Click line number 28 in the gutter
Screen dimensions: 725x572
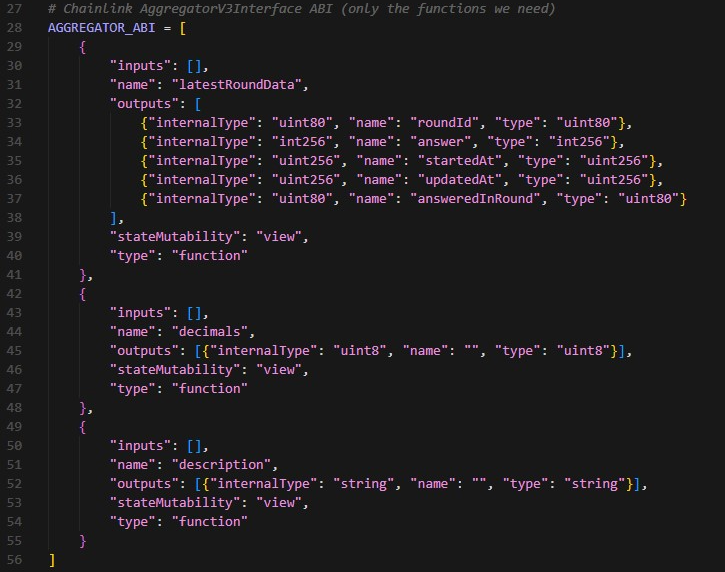[14, 28]
